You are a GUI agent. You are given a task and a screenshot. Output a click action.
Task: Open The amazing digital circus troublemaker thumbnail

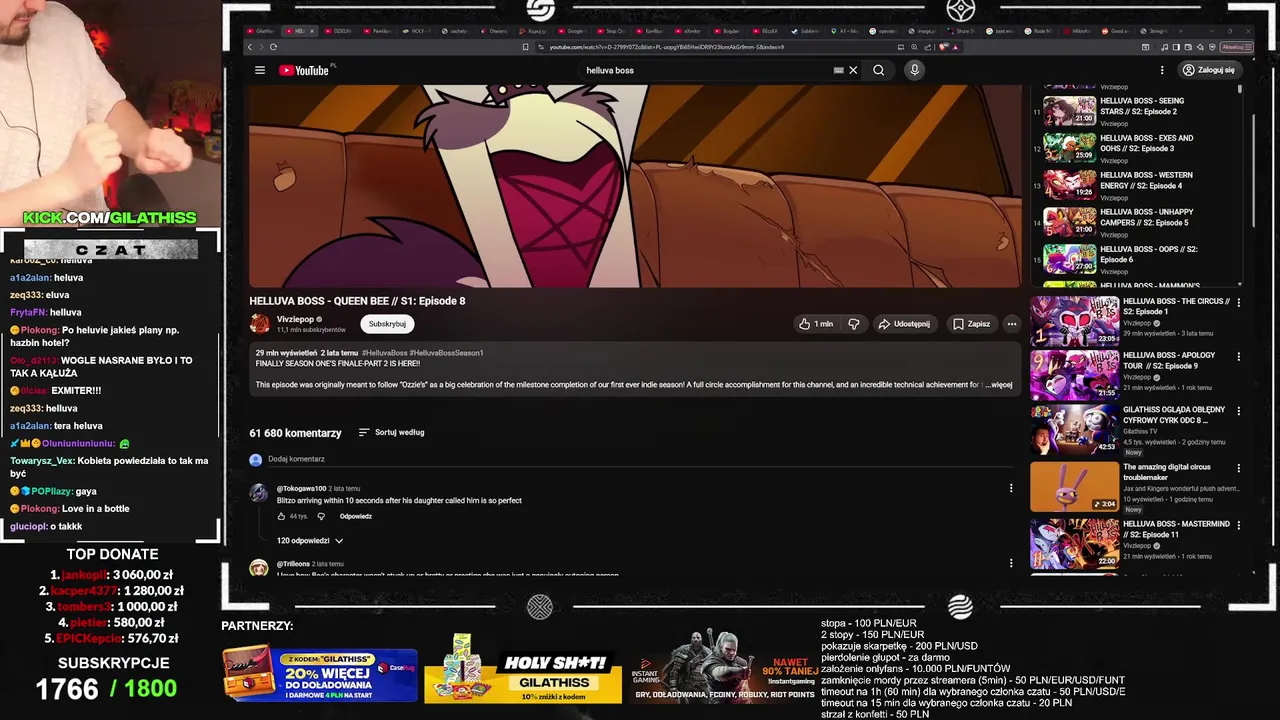point(1075,486)
